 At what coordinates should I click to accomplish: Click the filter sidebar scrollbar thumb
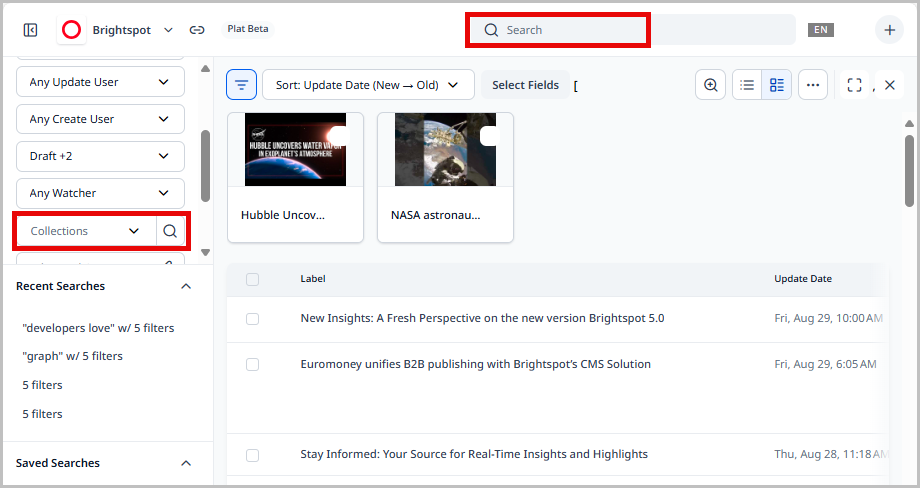point(205,166)
